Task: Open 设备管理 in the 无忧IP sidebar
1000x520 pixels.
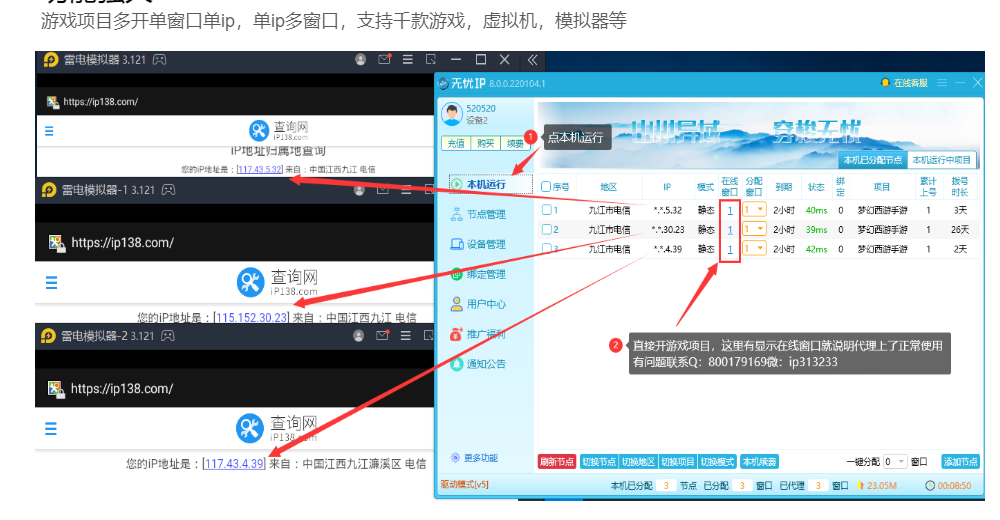Action: tap(478, 244)
